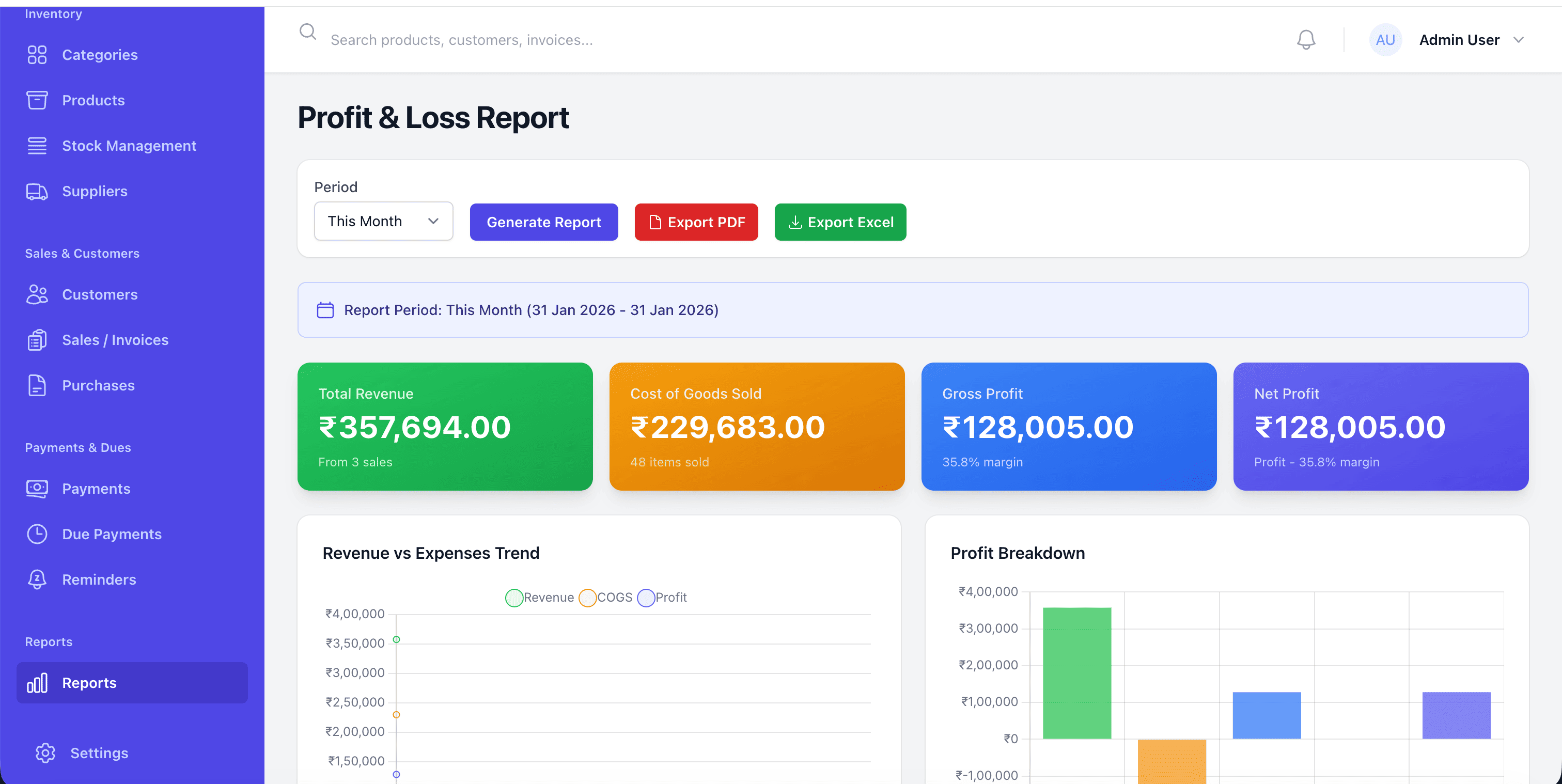Click the Reminders bell icon
The image size is (1562, 784).
tap(37, 579)
